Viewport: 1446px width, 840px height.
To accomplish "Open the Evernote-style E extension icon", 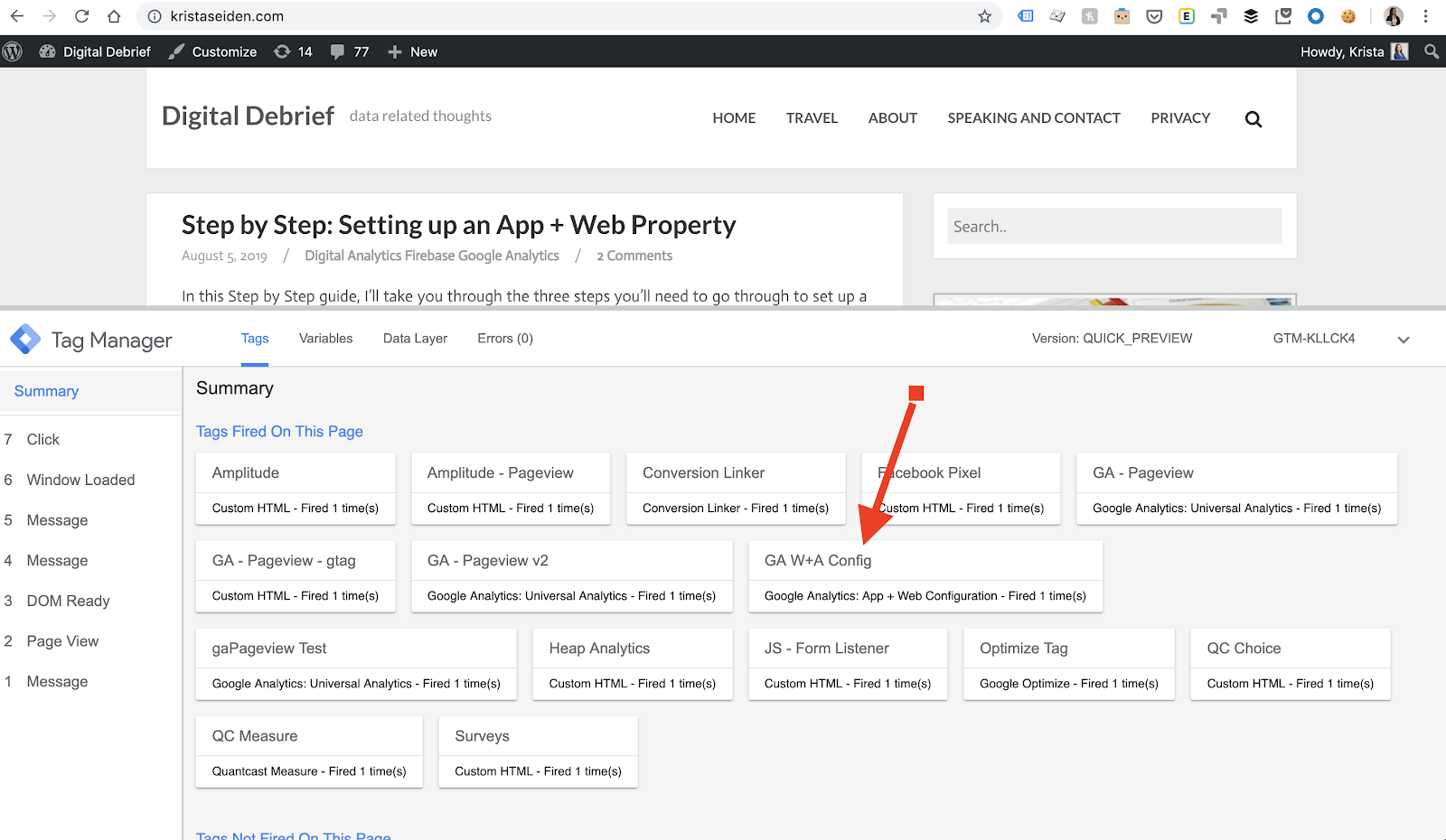I will [1187, 16].
